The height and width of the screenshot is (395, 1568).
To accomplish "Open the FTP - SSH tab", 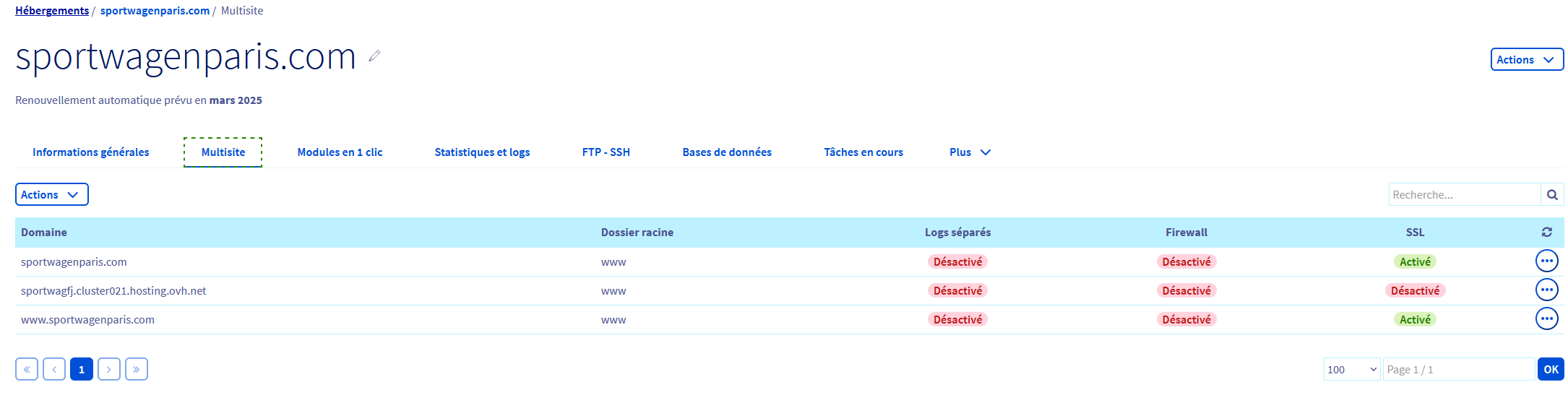I will click(606, 152).
